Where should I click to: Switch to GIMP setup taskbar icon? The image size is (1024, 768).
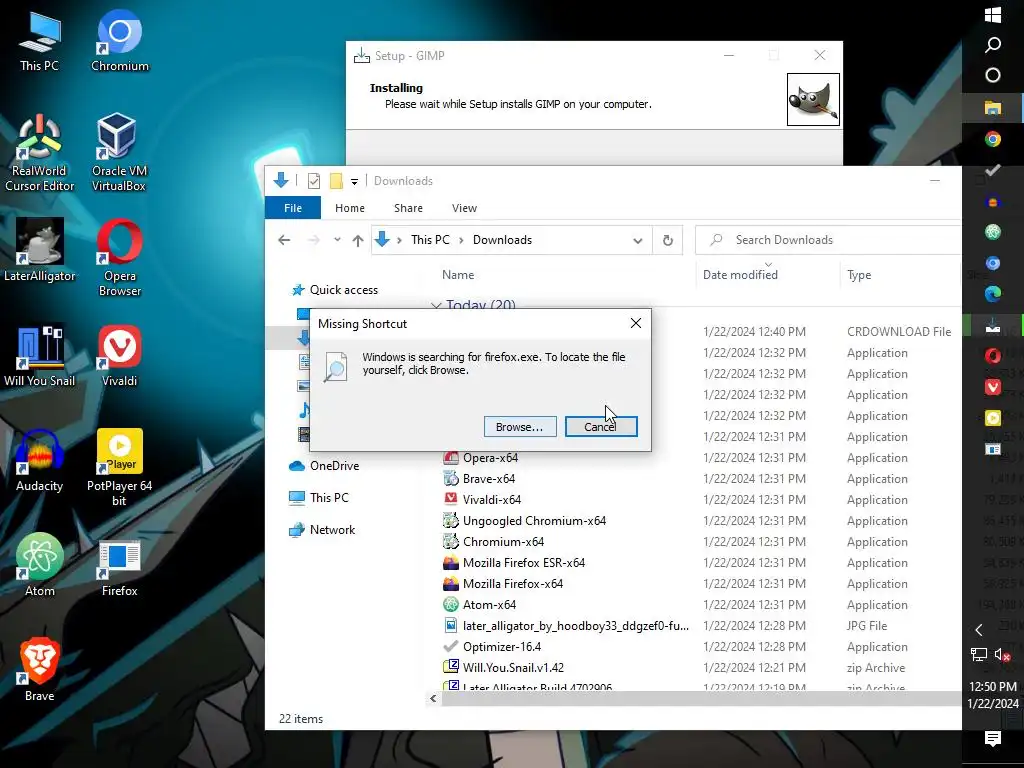pos(993,325)
